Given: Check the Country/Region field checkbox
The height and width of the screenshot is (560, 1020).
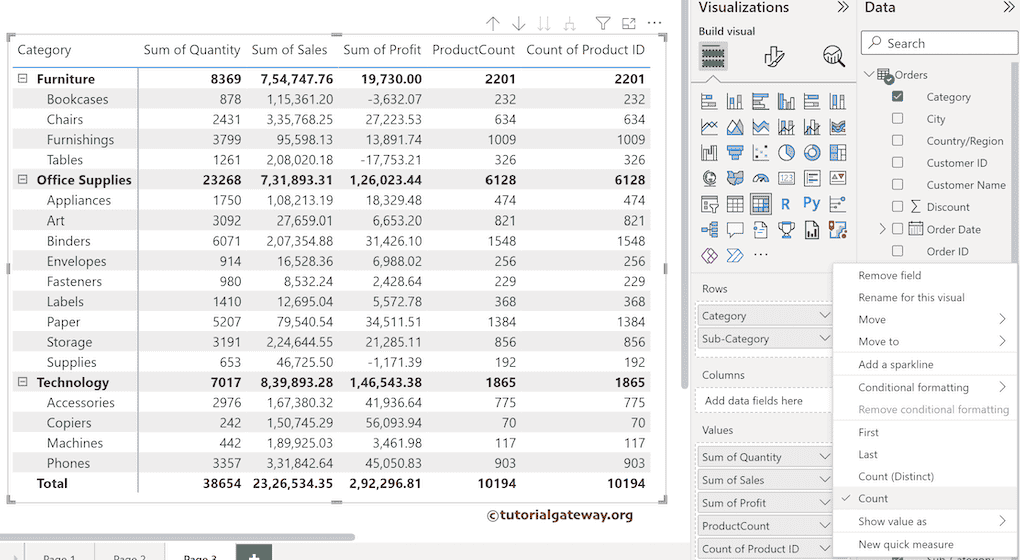Looking at the screenshot, I should [898, 140].
